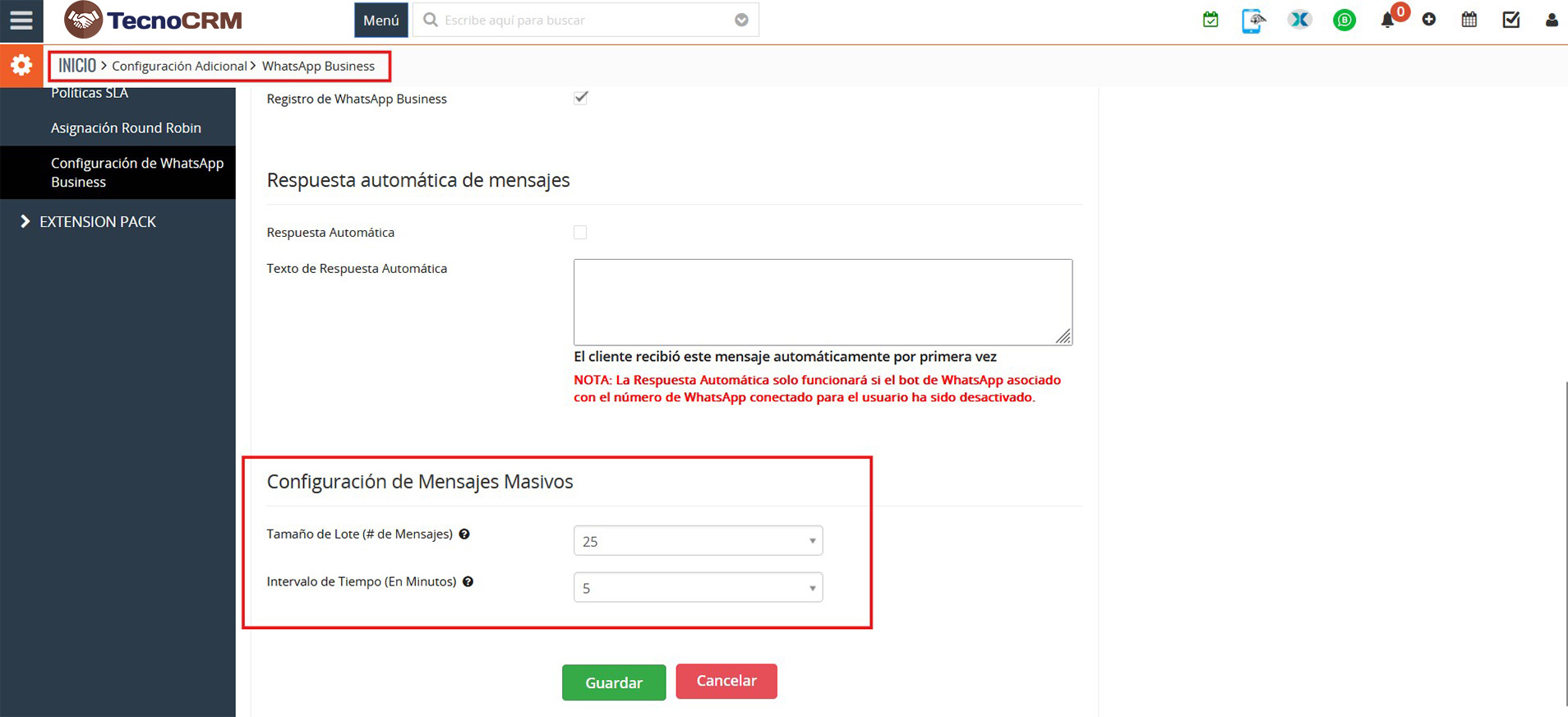Click the Texto de Respuesta Automática textarea
The width and height of the screenshot is (1568, 717).
point(822,302)
